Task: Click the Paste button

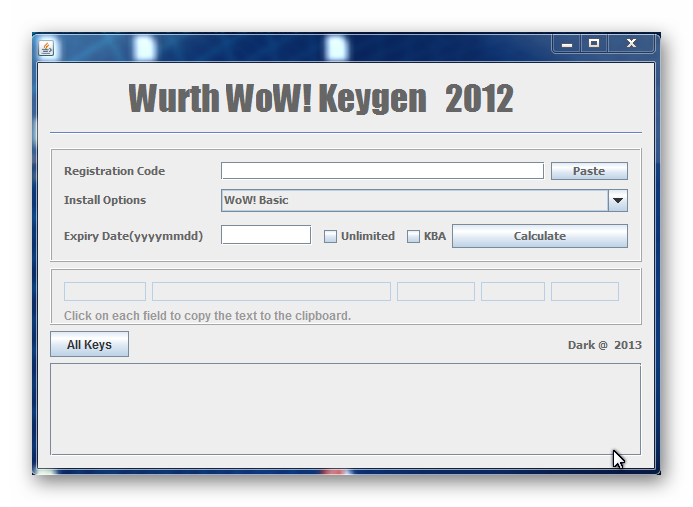Action: coord(589,171)
